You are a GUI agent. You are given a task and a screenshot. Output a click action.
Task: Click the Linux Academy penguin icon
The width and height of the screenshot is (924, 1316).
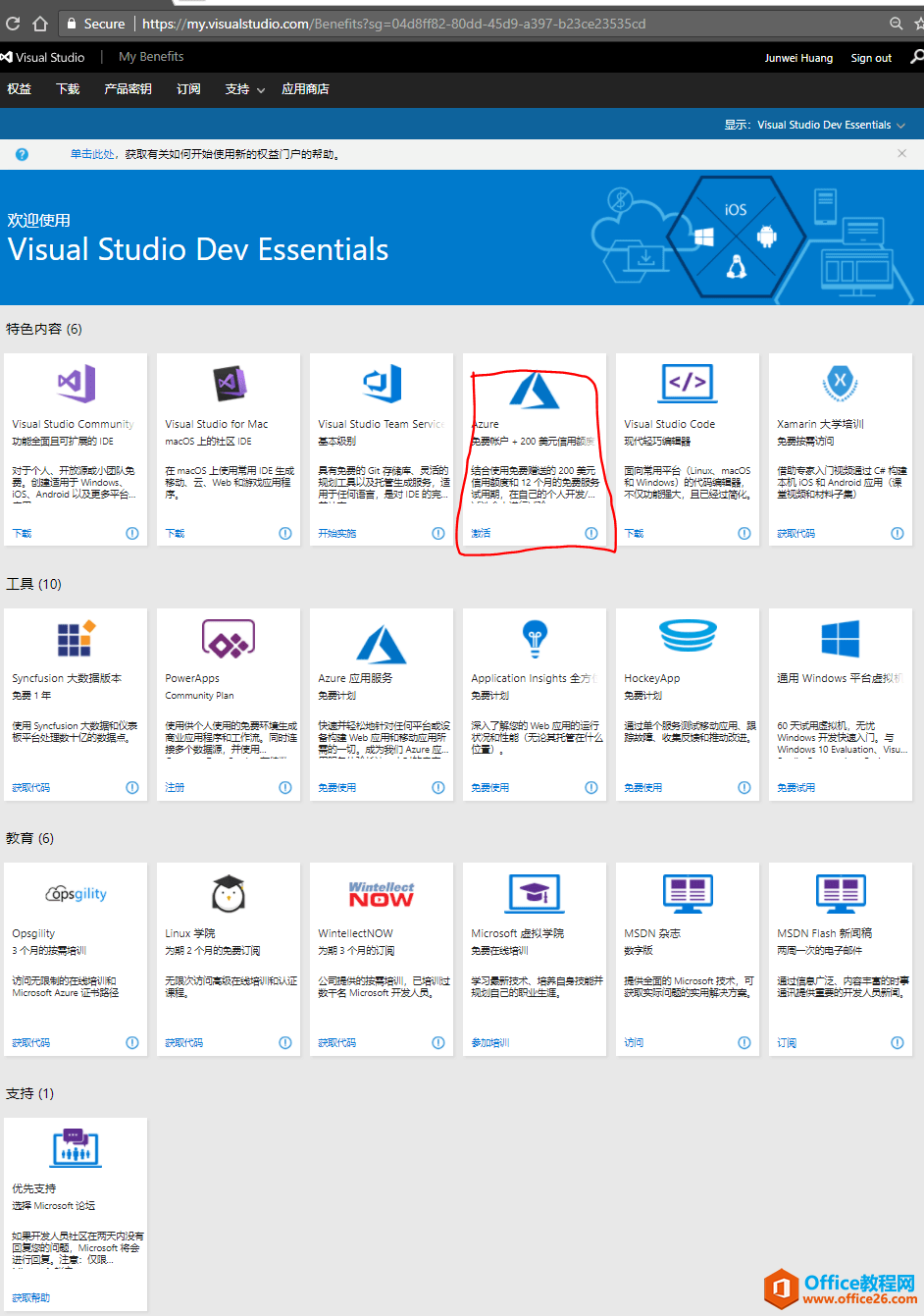point(229,893)
